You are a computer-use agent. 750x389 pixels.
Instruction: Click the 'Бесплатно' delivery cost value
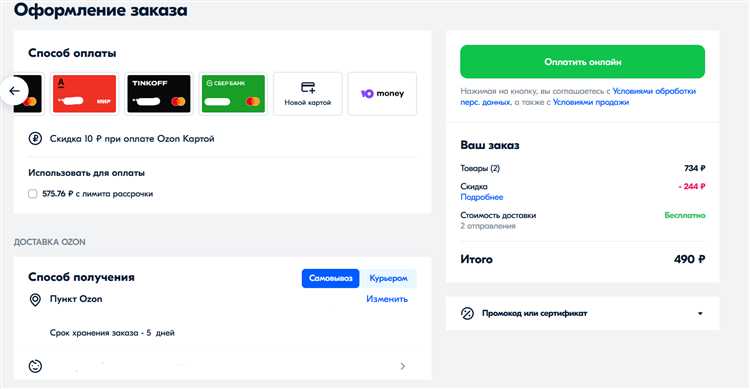(x=685, y=215)
